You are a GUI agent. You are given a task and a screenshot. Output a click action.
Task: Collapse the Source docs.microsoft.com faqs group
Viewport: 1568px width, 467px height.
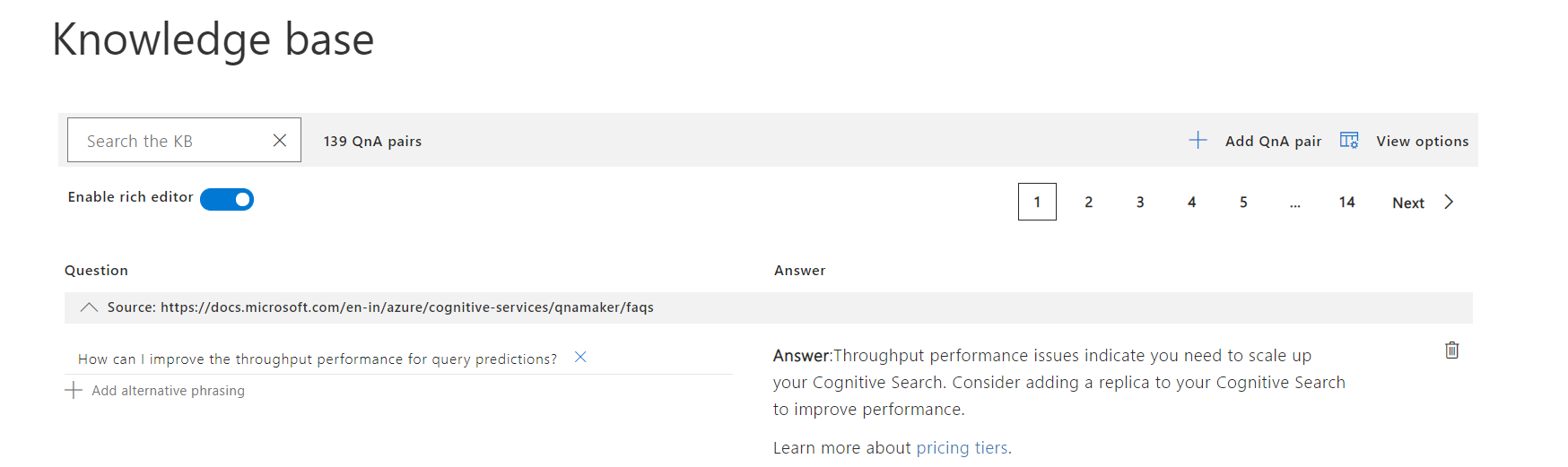89,307
